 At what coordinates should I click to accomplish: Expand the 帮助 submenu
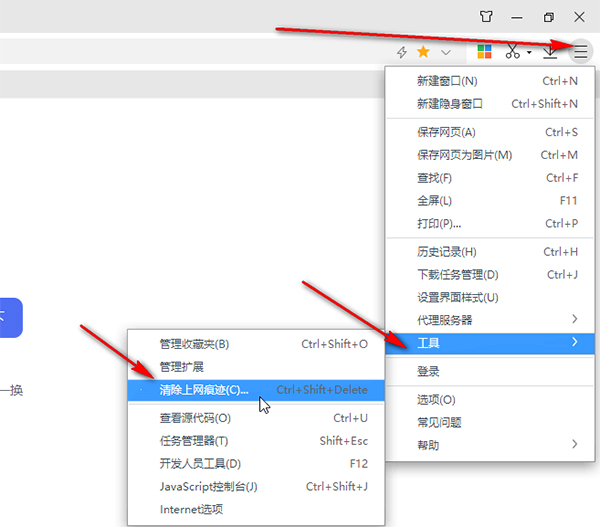tap(490, 445)
